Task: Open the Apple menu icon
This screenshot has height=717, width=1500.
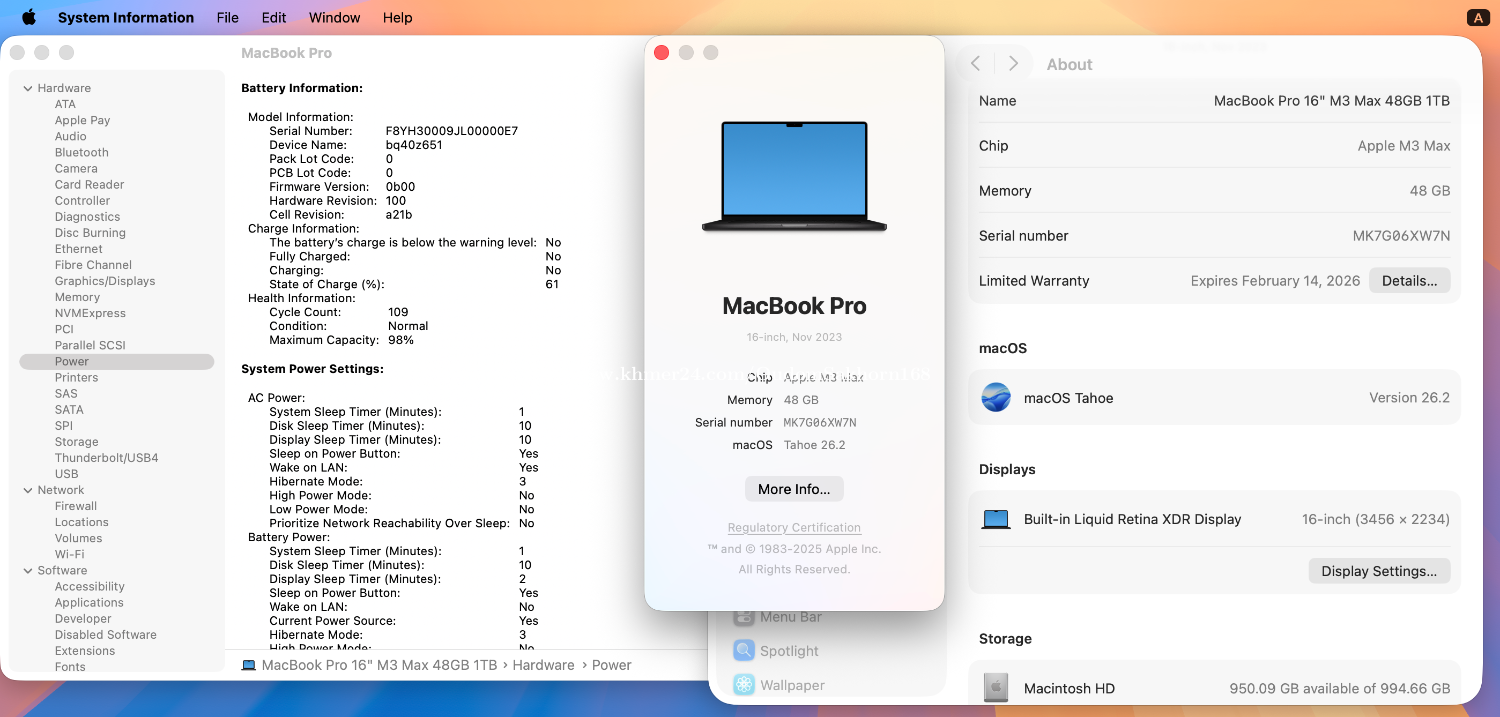Action: 28,17
